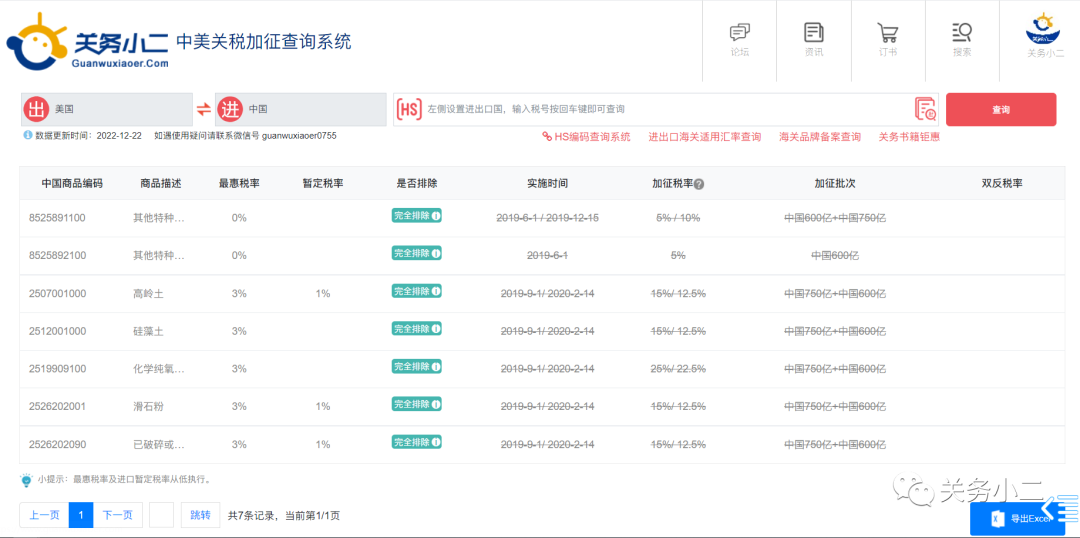Click the 滑石粉 description cell
This screenshot has height=538, width=1080.
tap(148, 406)
